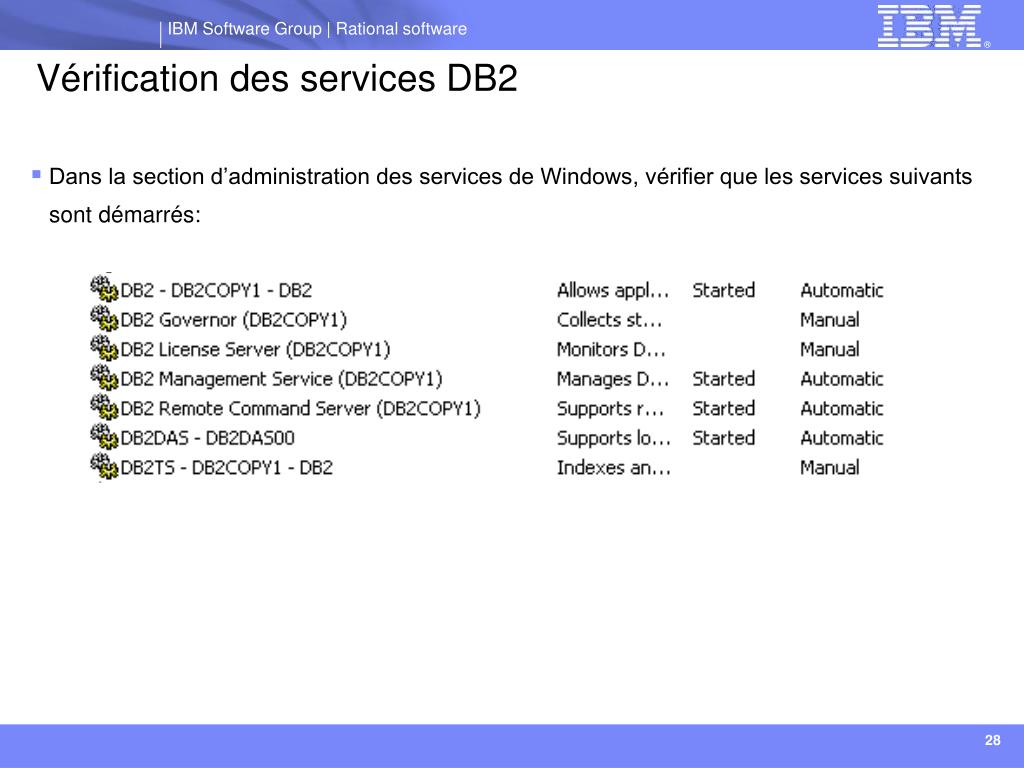
Task: Click the description 'Supports r...'
Action: click(x=610, y=409)
